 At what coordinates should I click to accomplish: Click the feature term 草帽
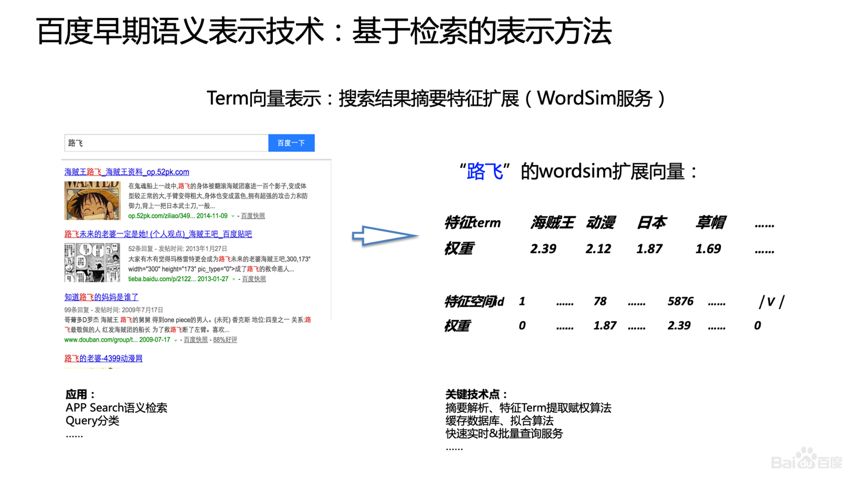tap(711, 223)
